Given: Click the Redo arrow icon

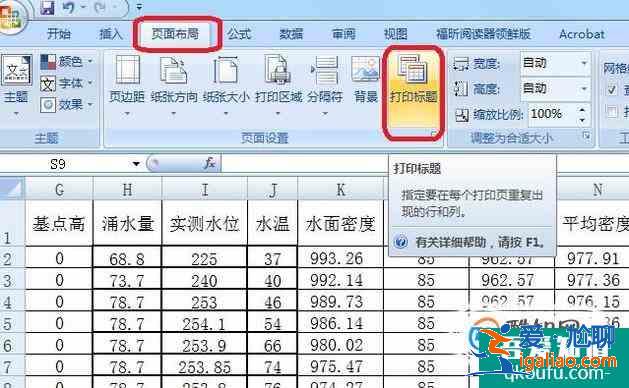Looking at the screenshot, I should tap(100, 7).
